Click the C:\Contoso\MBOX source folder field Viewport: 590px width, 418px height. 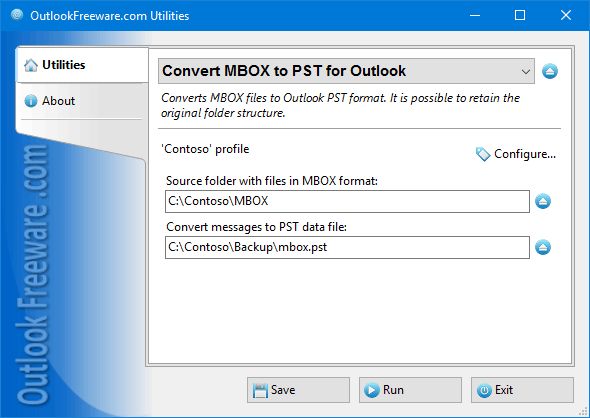pos(347,201)
